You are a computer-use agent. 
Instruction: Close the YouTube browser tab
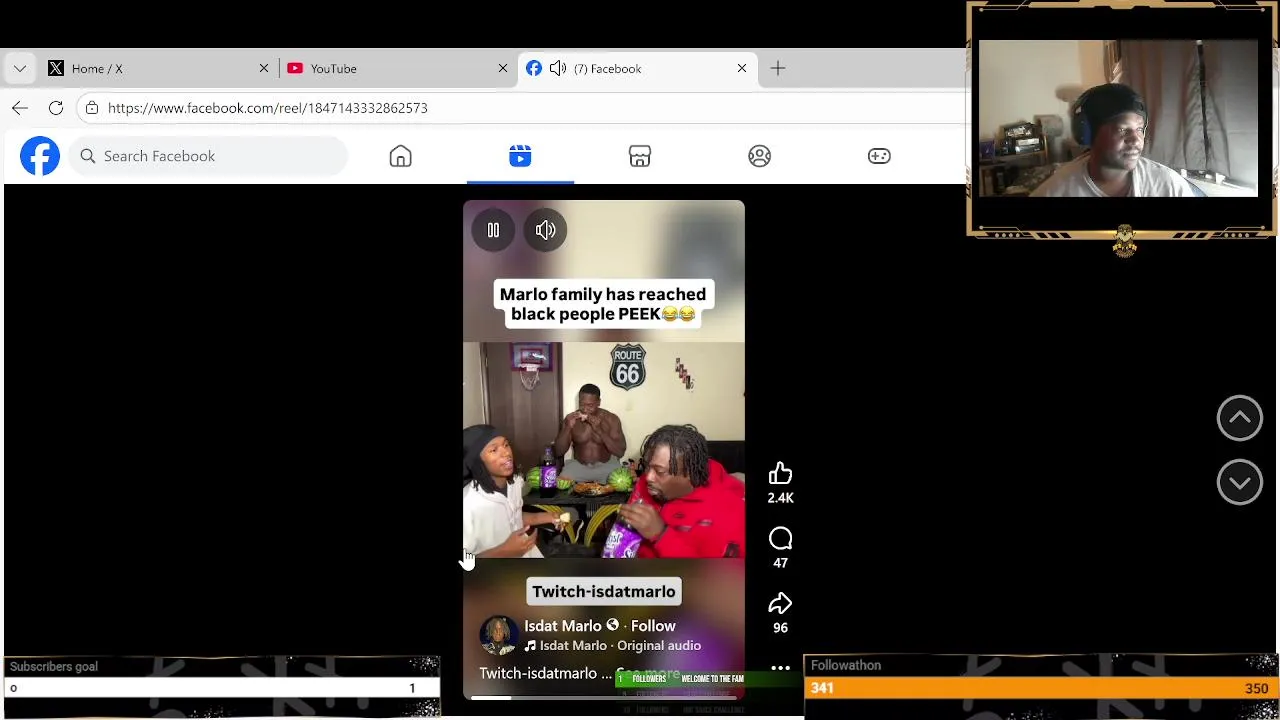coord(503,68)
